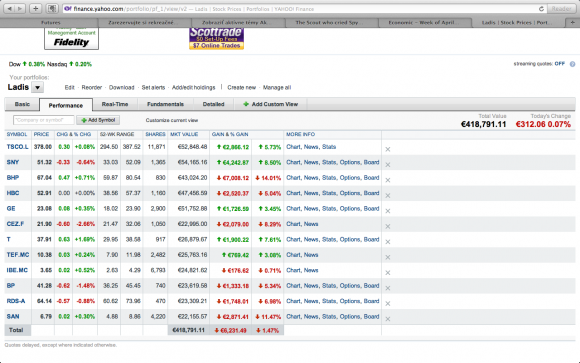Click the Reader button in address bar

pyautogui.click(x=561, y=9)
